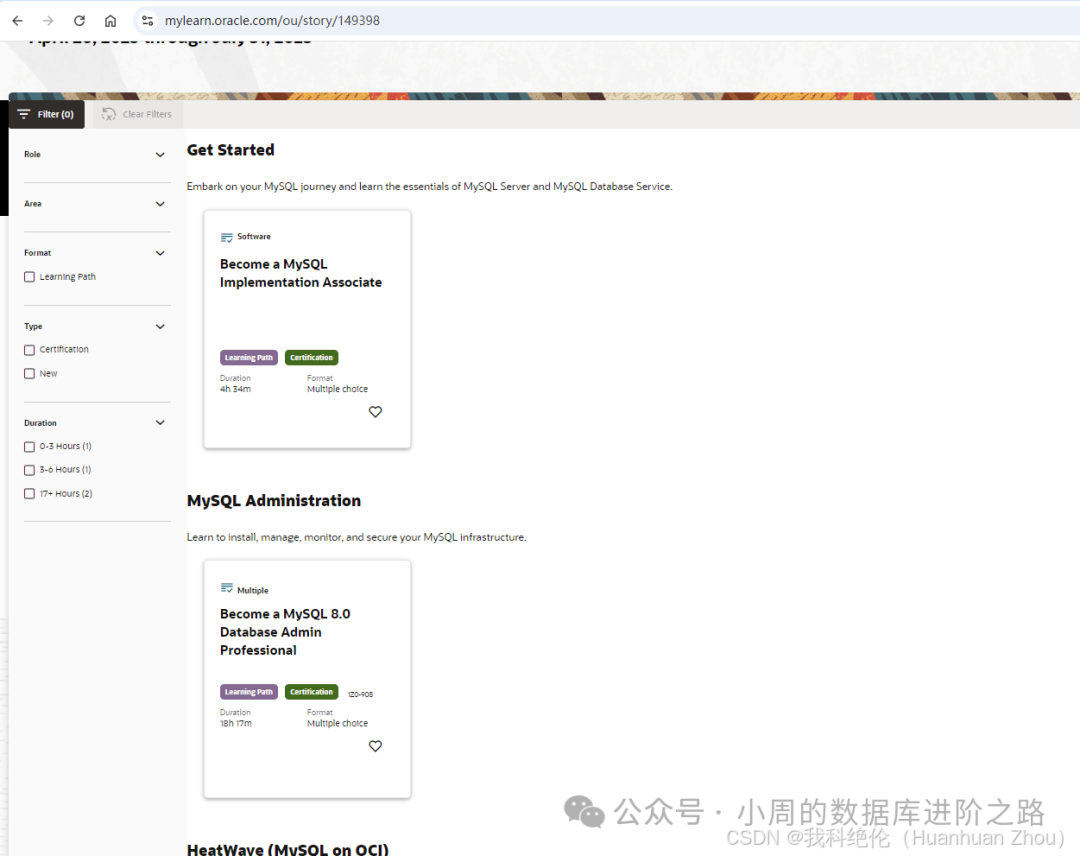Image resolution: width=1080 pixels, height=856 pixels.
Task: Click Learning Path badge on Database Admin card
Action: click(249, 692)
